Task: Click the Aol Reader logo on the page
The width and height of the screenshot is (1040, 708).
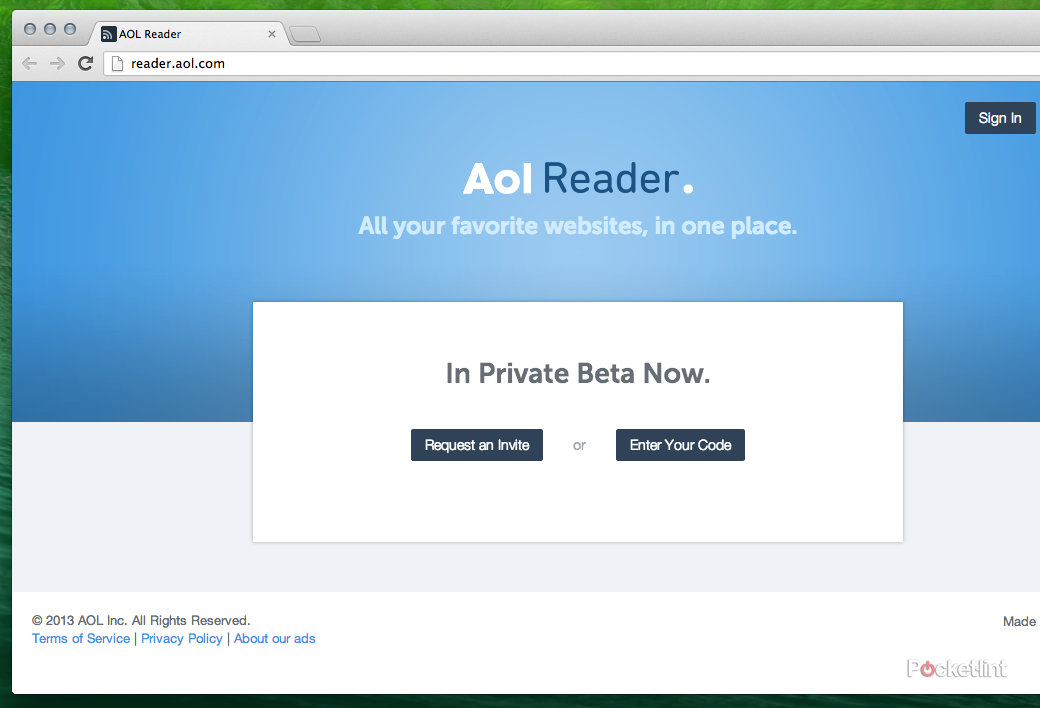Action: tap(578, 178)
